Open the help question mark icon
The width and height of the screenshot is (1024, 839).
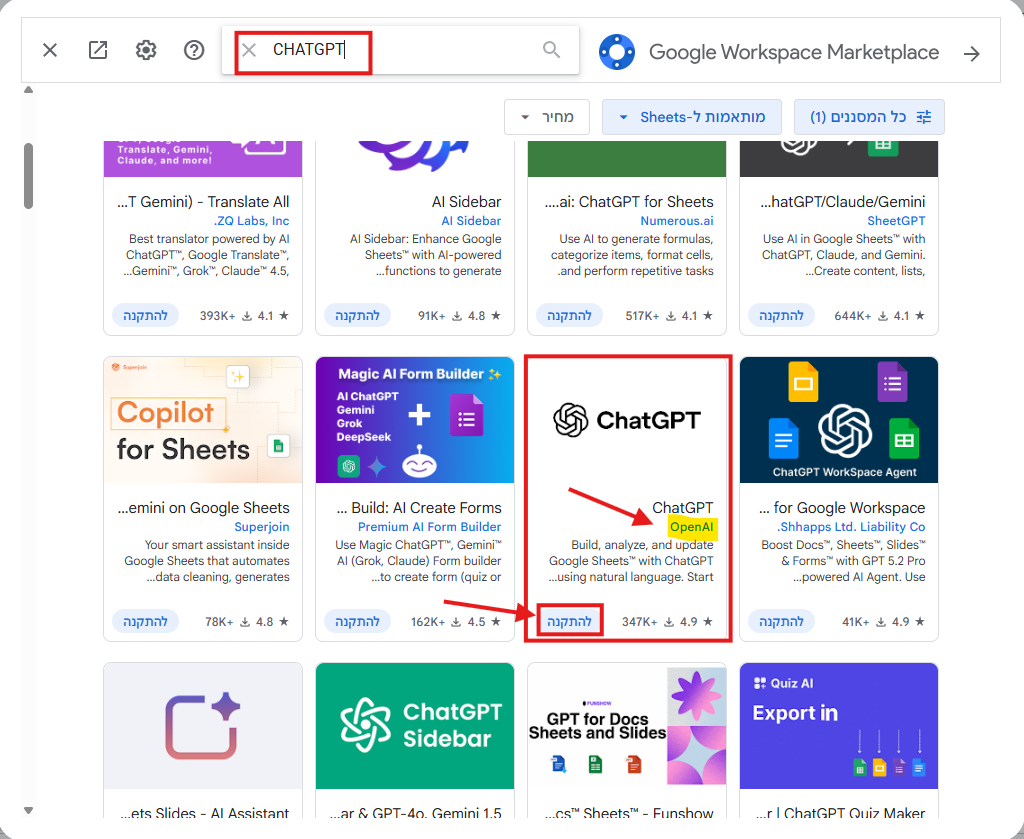pyautogui.click(x=194, y=50)
